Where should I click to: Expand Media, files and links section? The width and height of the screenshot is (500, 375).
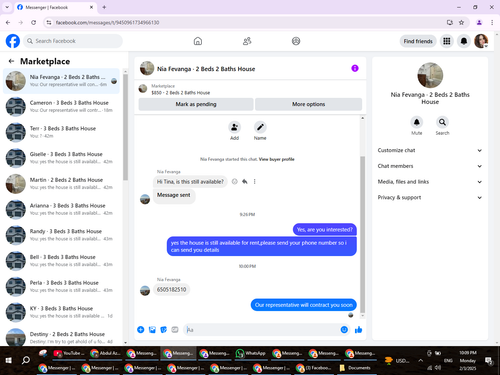[430, 182]
